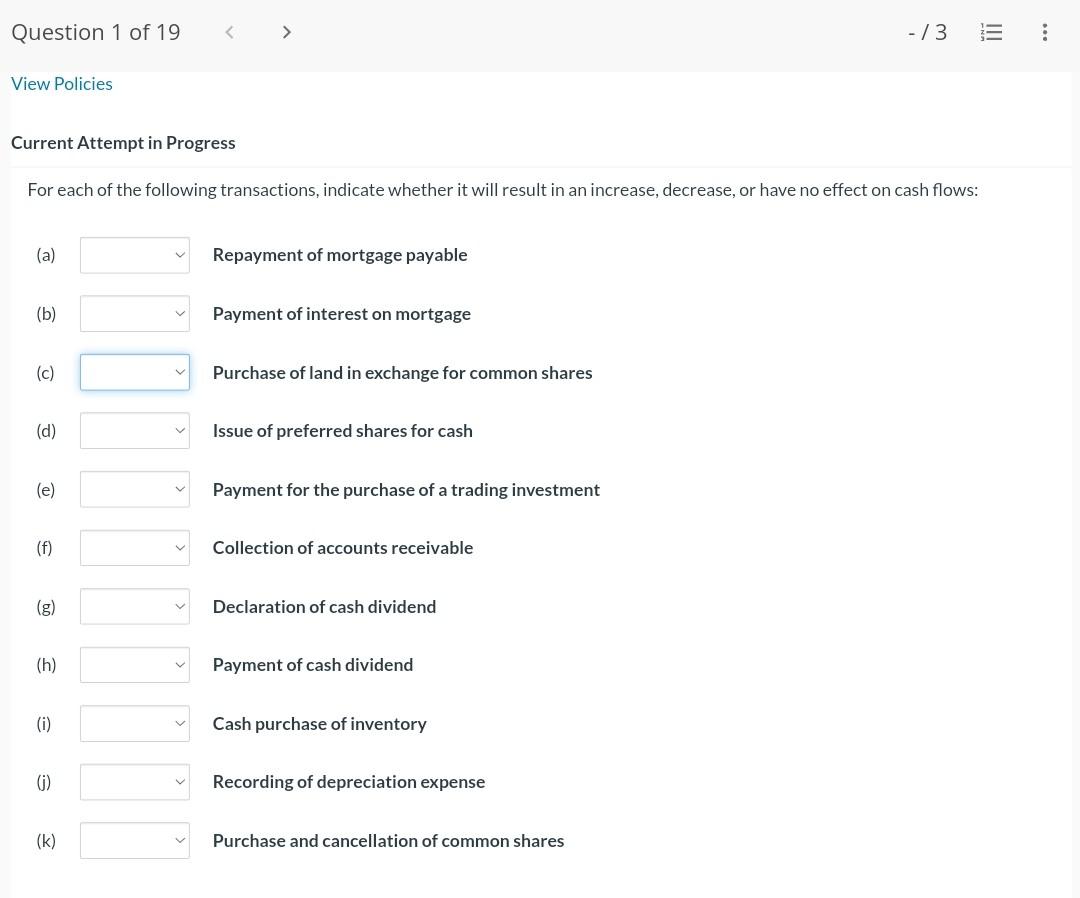
Task: Expand the dropdown for Declaration of cash dividend
Action: 134,606
